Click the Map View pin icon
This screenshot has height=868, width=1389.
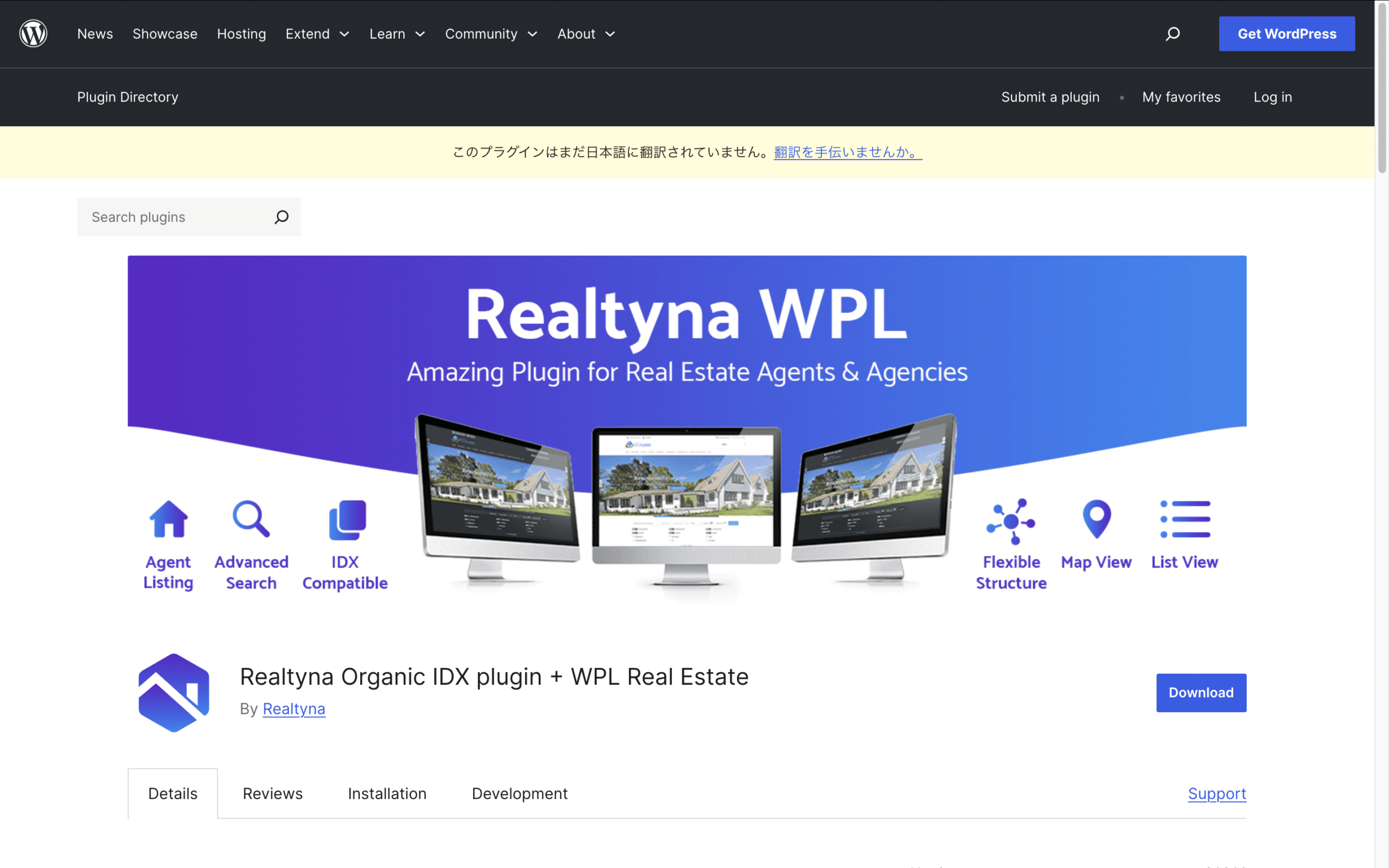pos(1096,520)
